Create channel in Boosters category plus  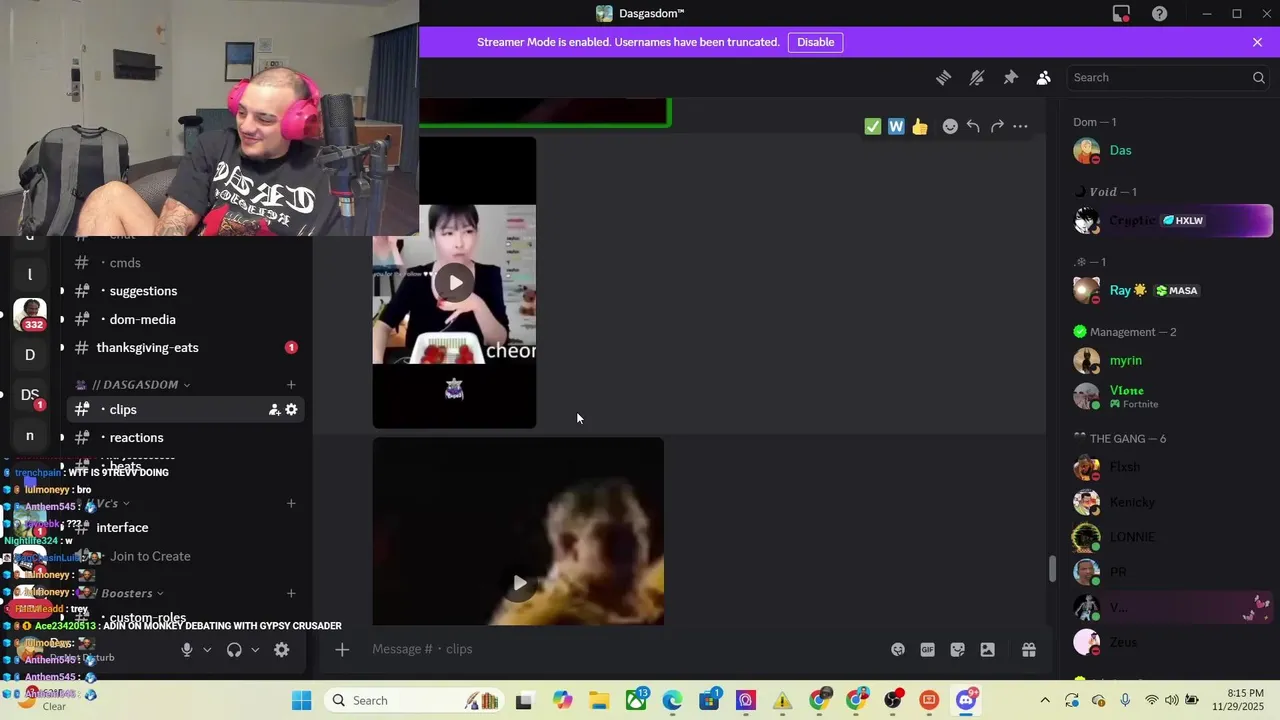click(291, 593)
